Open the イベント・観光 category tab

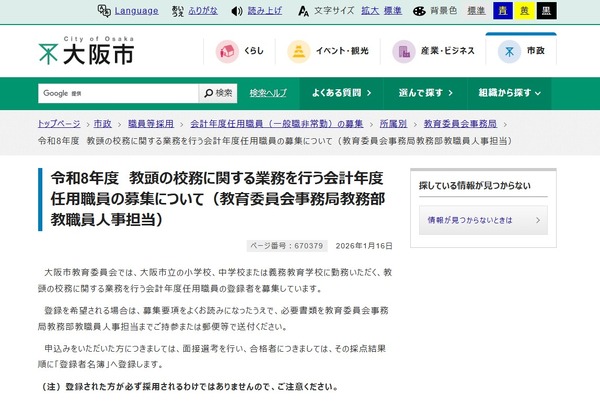[x=328, y=51]
